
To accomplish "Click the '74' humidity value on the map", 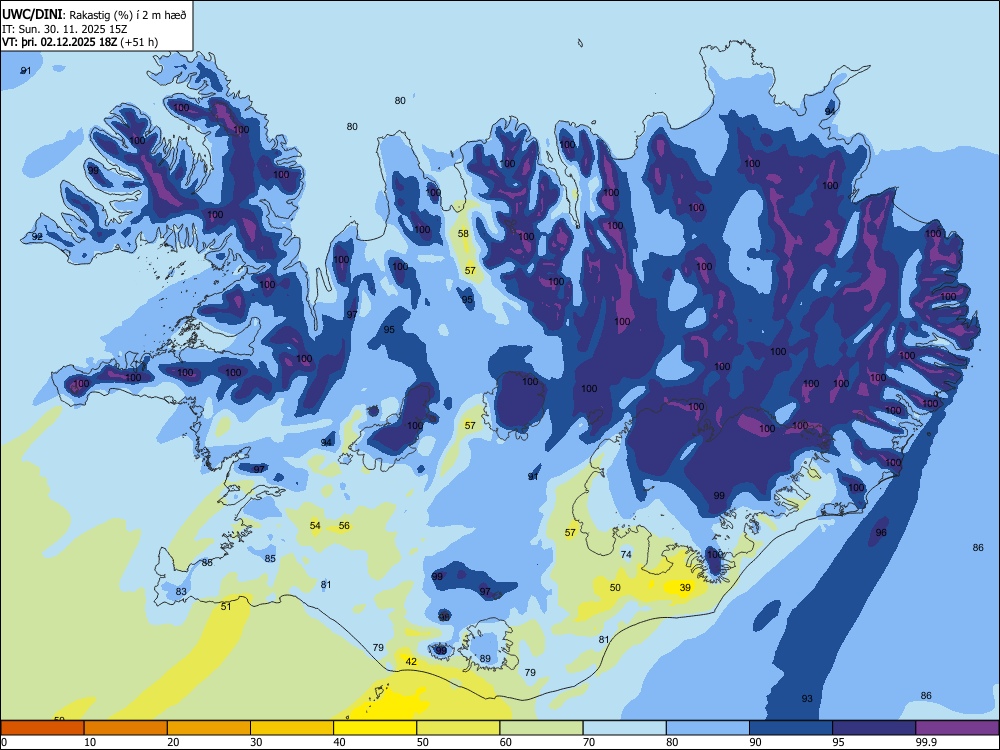I will tap(626, 554).
